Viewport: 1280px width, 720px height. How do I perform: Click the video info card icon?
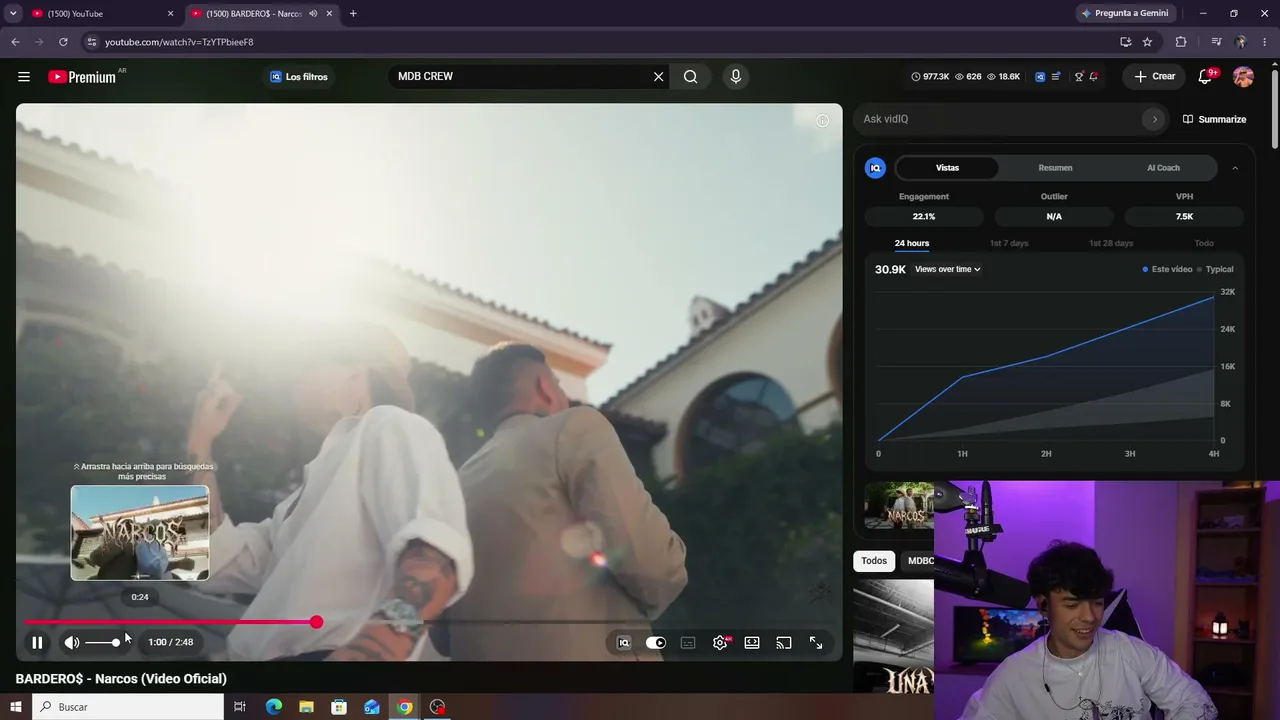tap(822, 121)
